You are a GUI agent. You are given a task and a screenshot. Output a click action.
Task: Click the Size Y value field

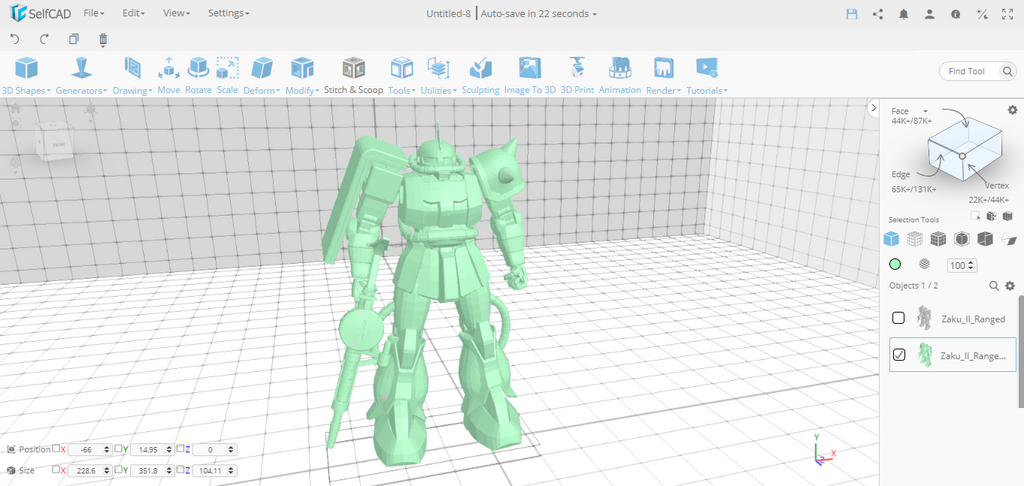tap(151, 470)
